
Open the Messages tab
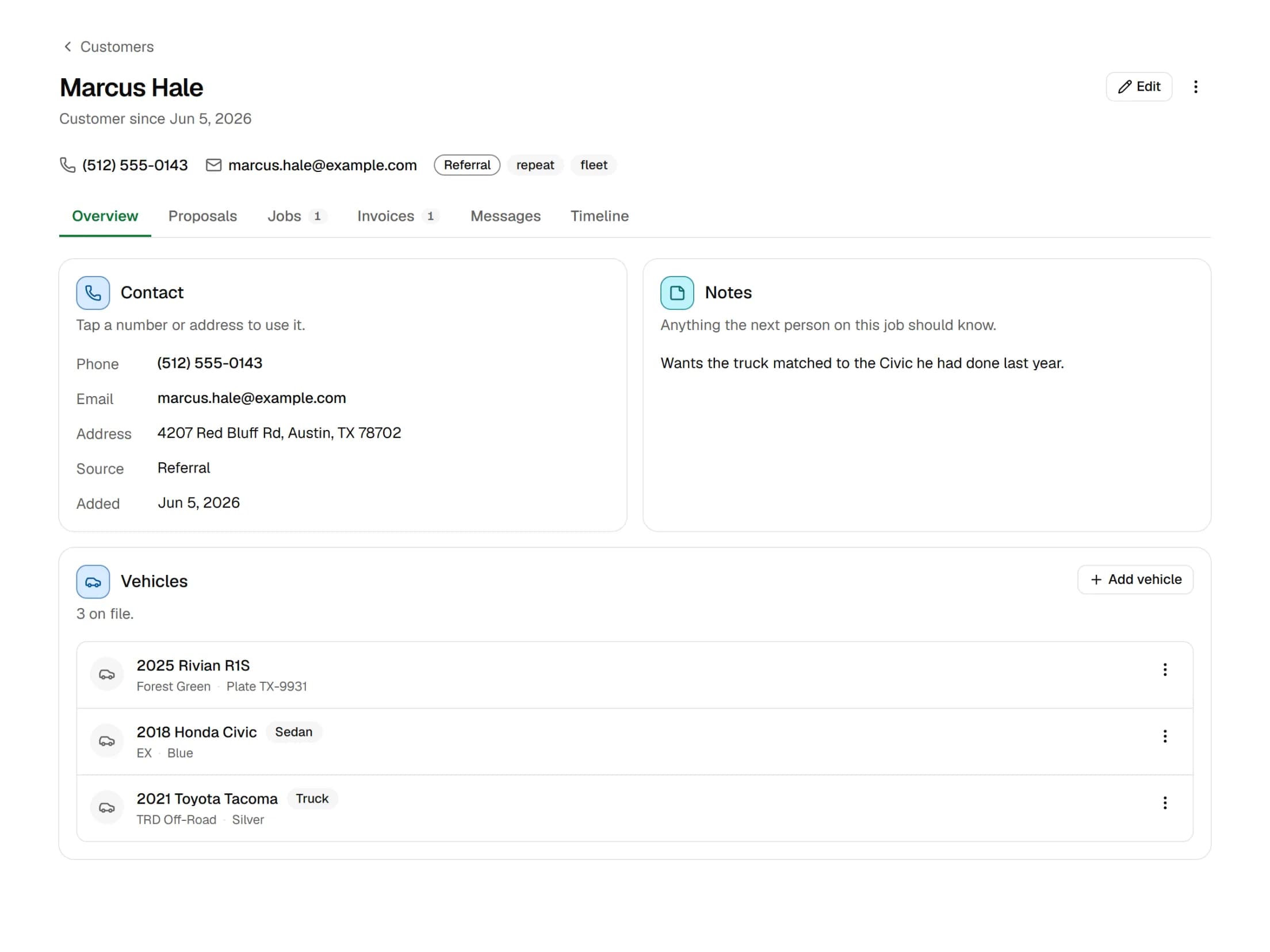[x=505, y=216]
